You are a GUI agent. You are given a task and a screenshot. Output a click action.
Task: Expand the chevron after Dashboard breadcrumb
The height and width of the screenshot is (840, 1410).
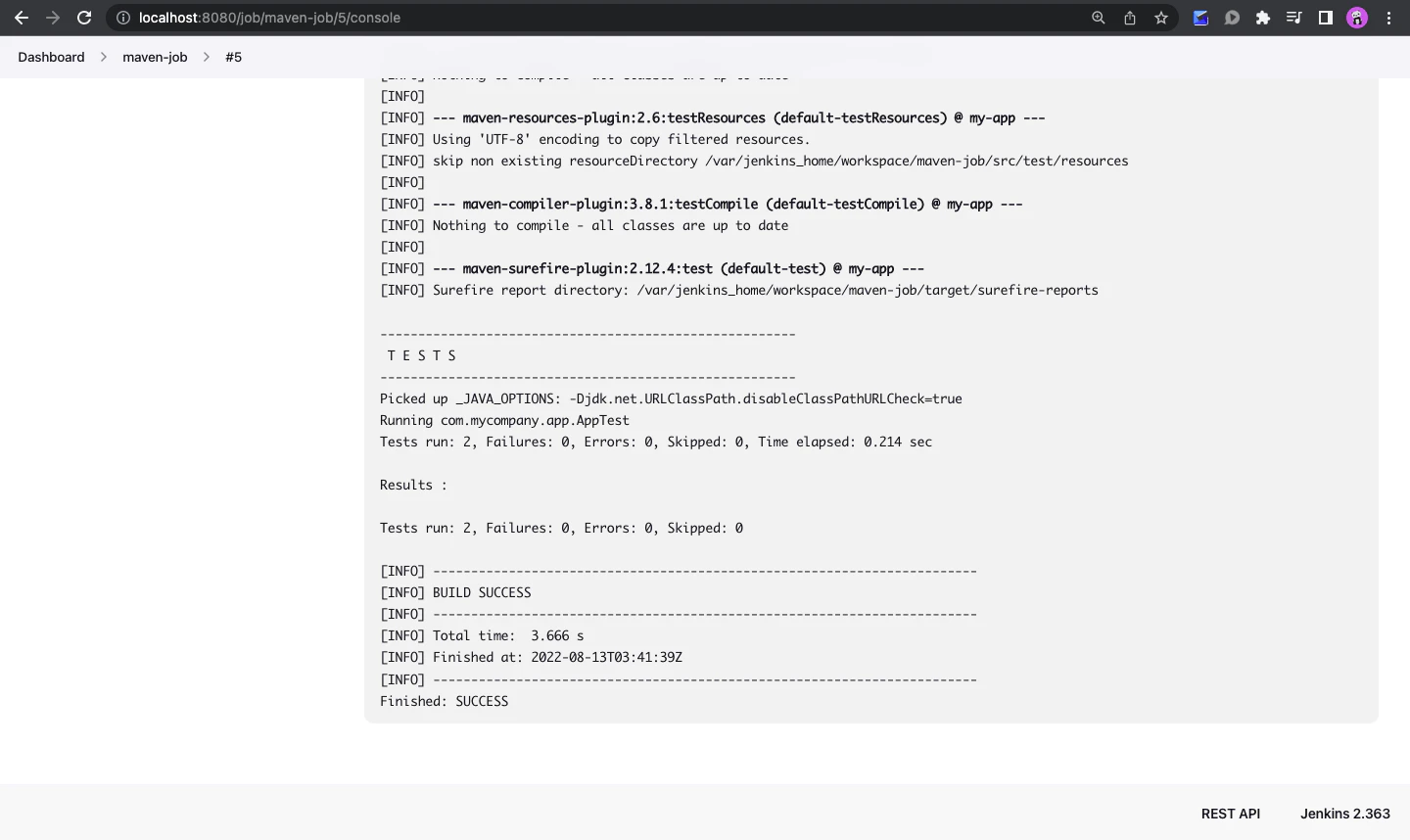103,57
